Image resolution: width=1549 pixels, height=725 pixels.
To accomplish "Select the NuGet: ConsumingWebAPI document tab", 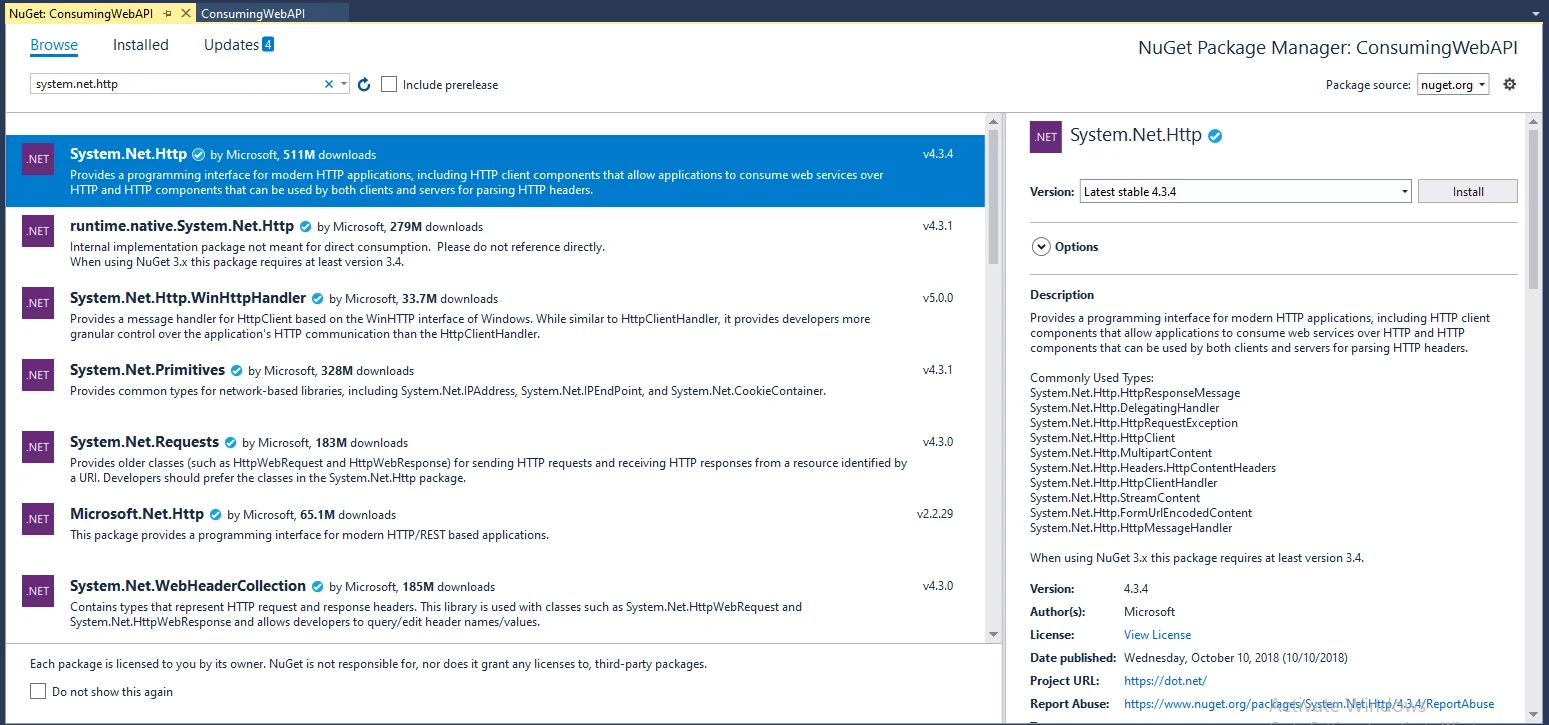I will [81, 13].
